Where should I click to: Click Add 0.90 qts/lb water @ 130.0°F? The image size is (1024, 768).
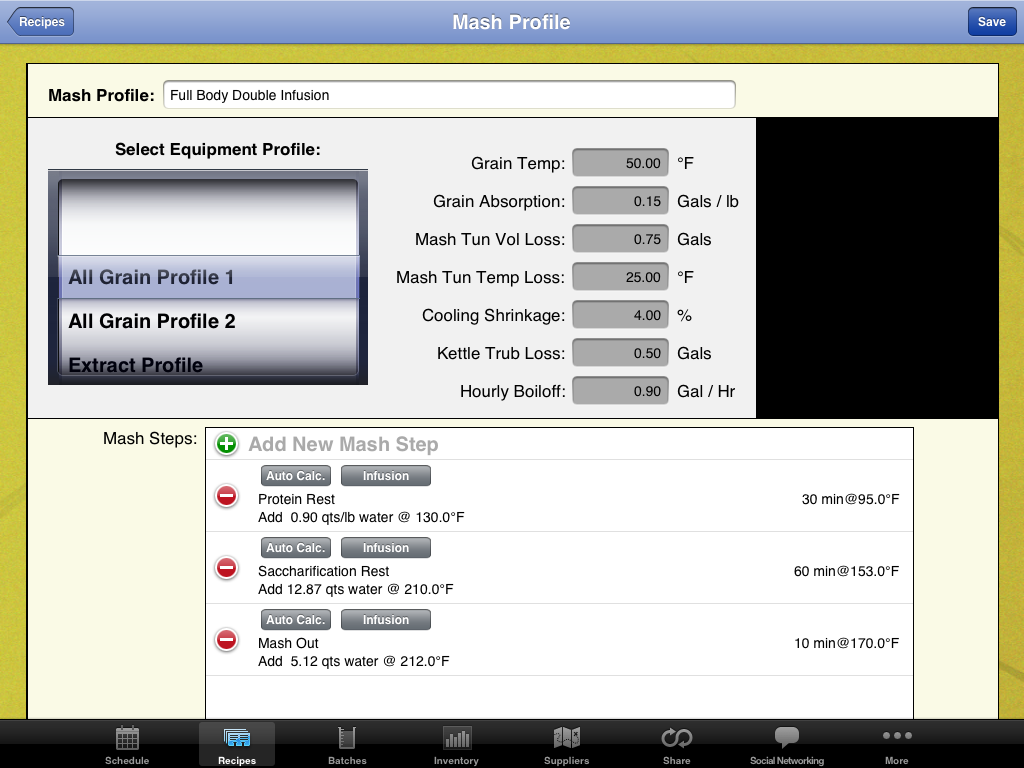coord(361,517)
